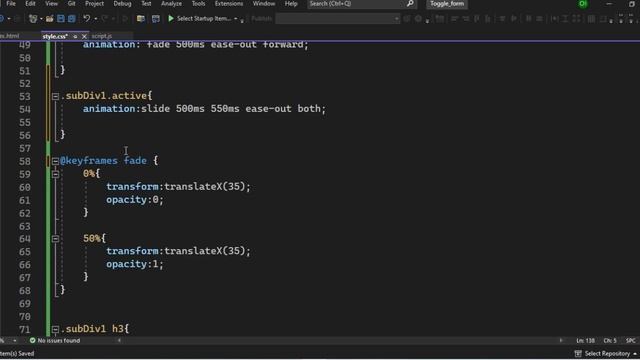Click the pin icon on the style.css tab
Image resolution: width=640 pixels, height=360 pixels.
[75, 36]
